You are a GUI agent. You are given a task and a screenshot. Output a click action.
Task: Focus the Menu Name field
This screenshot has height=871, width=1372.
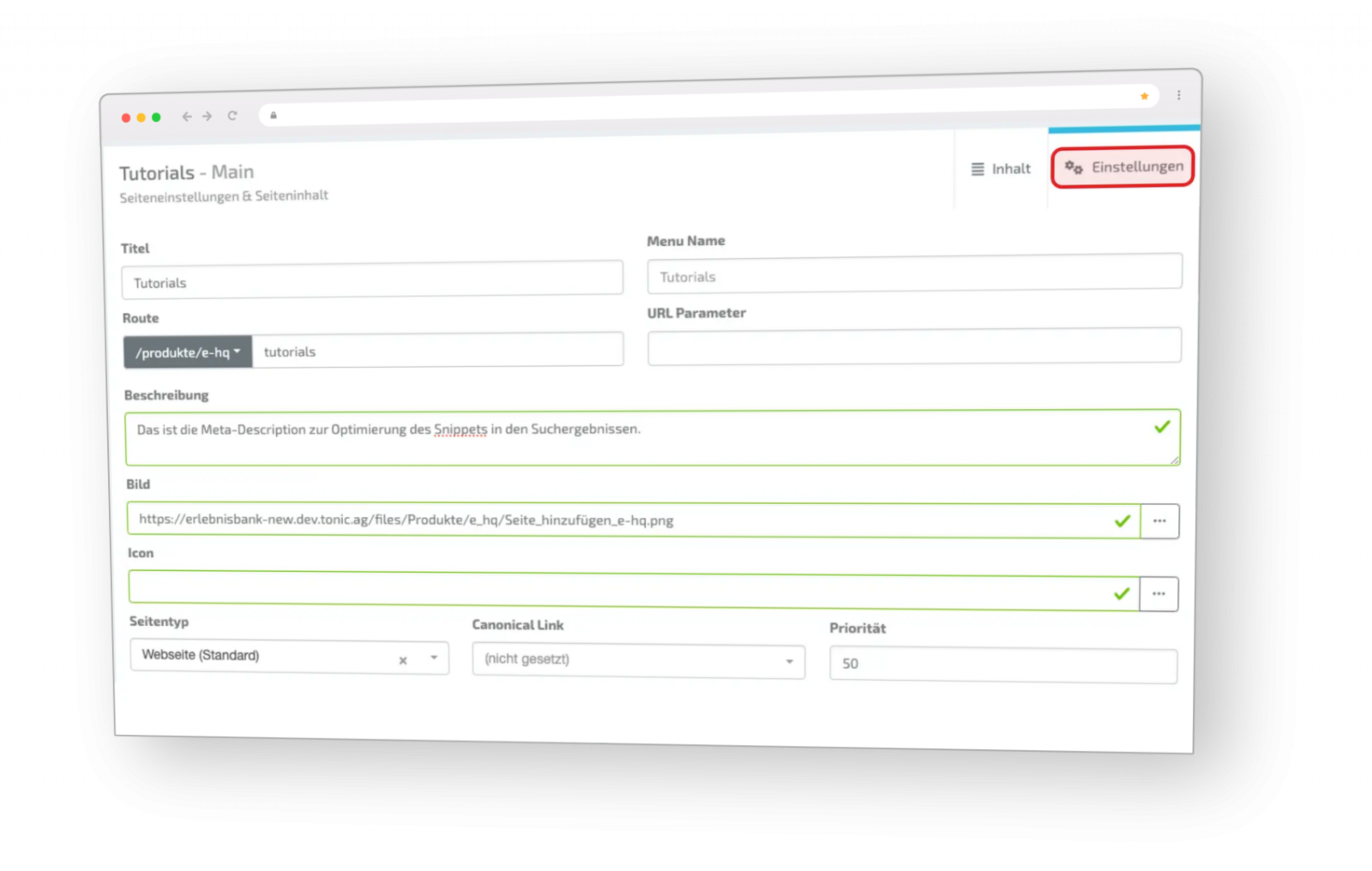click(x=914, y=274)
